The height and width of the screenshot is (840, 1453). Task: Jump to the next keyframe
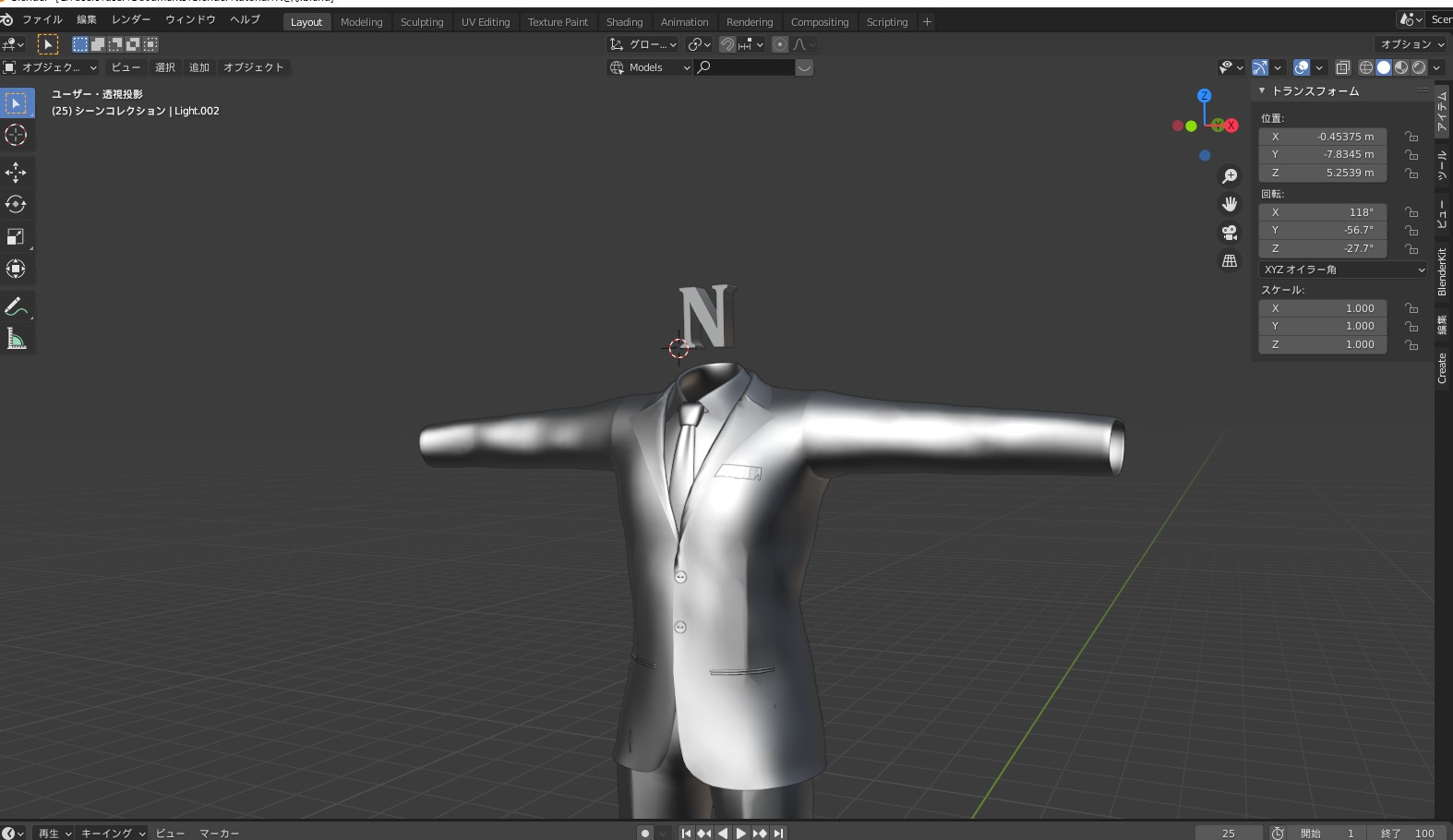click(760, 833)
